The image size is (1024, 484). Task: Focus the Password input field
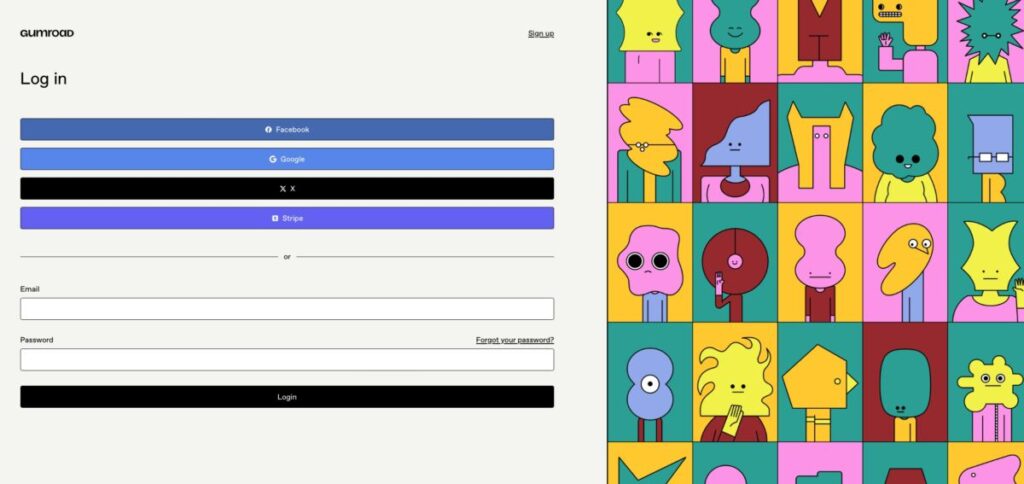click(x=287, y=360)
